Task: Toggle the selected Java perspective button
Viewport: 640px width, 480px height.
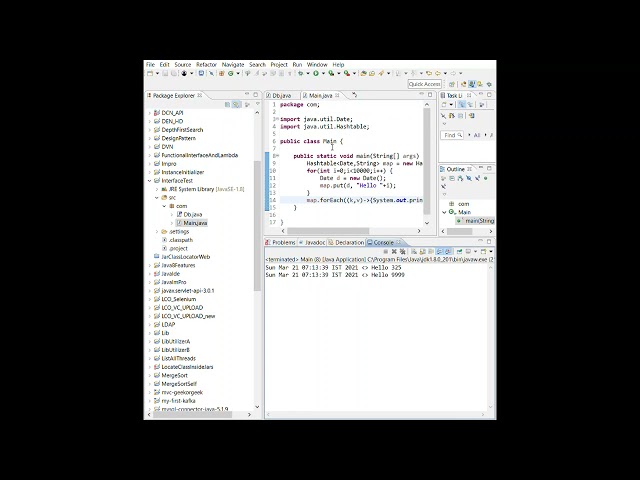Action: 472,84
